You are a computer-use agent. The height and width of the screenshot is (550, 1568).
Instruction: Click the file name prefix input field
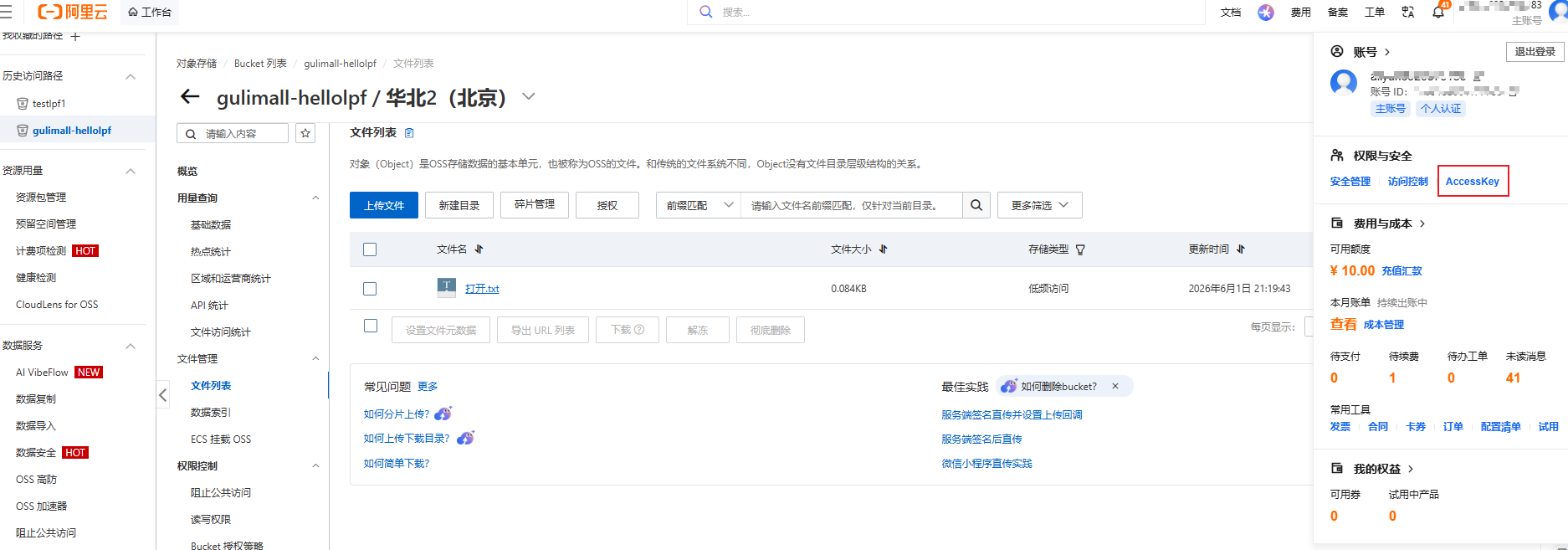click(851, 205)
